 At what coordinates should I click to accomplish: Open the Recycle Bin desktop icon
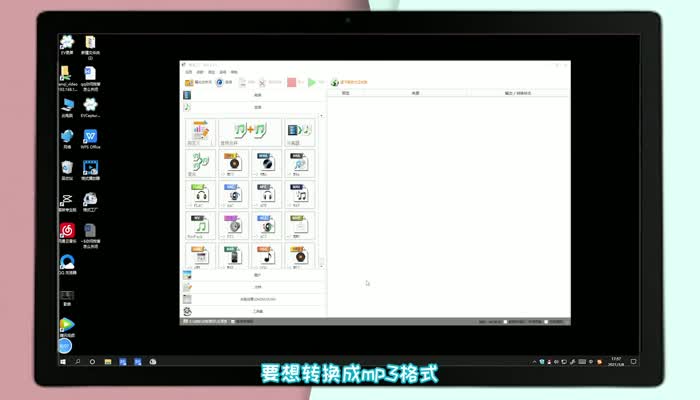coord(67,171)
